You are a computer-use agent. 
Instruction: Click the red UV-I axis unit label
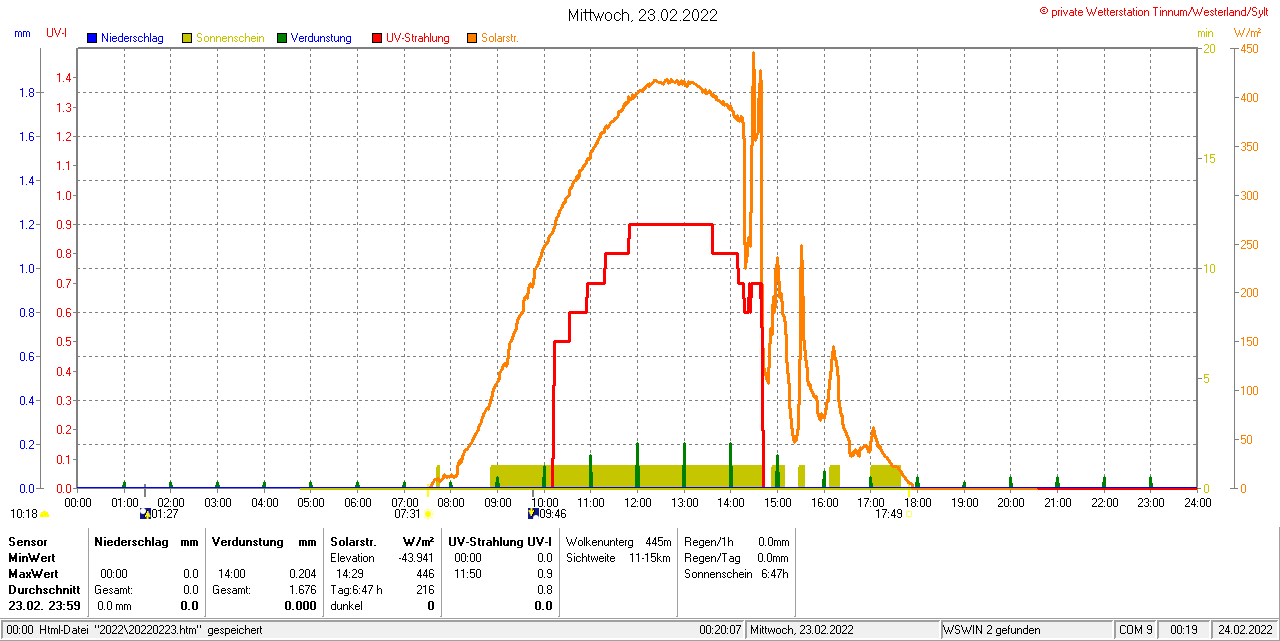[x=56, y=33]
